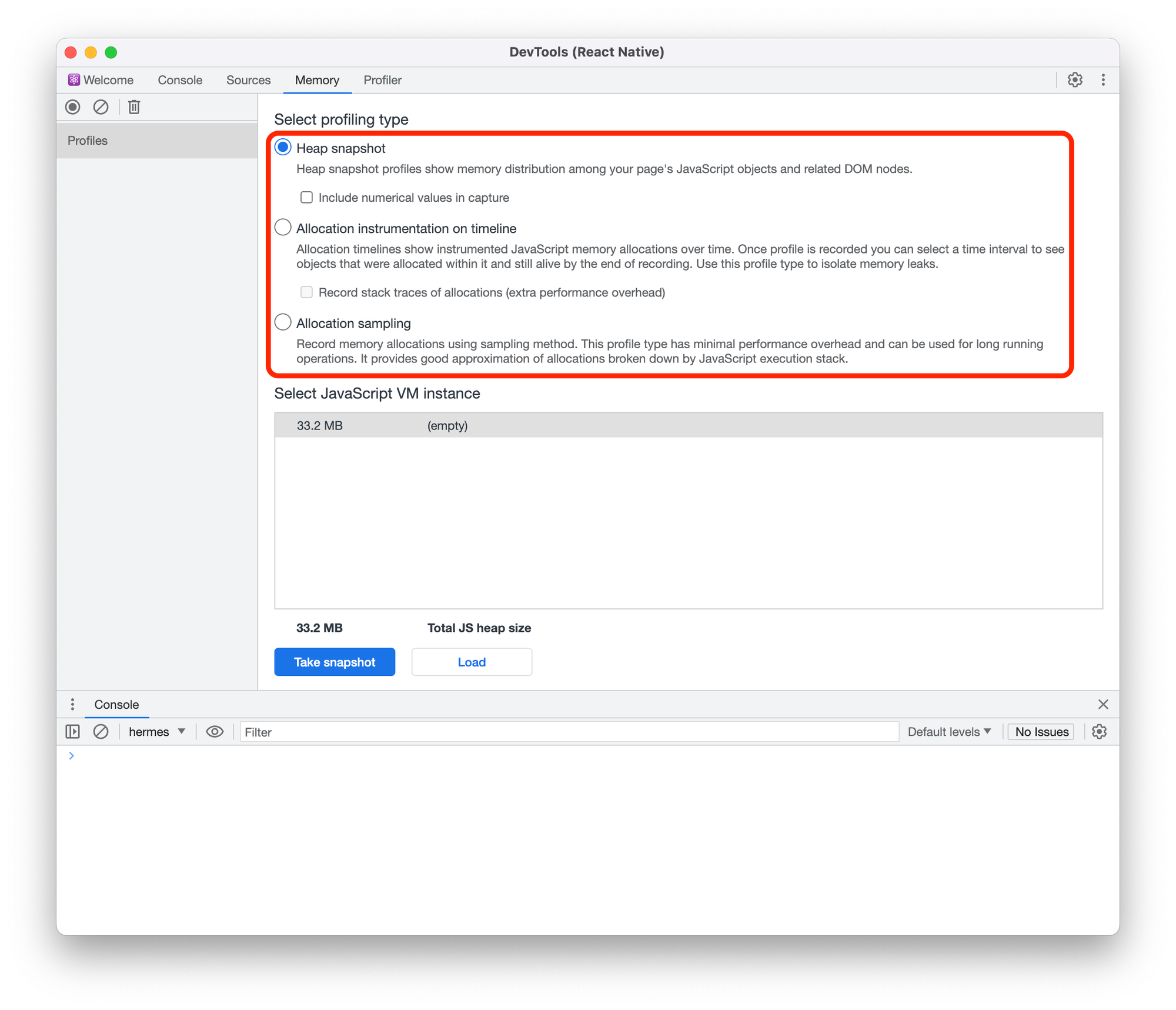Switch to the Welcome tab
The height and width of the screenshot is (1010, 1176).
(101, 80)
